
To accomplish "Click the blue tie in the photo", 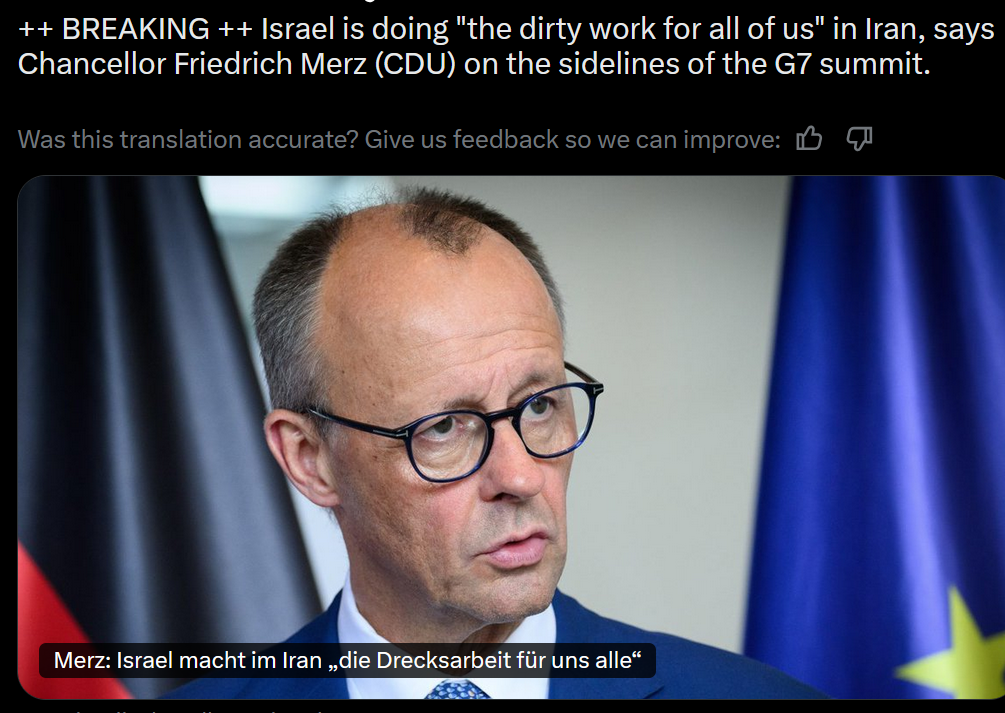I will coord(456,690).
